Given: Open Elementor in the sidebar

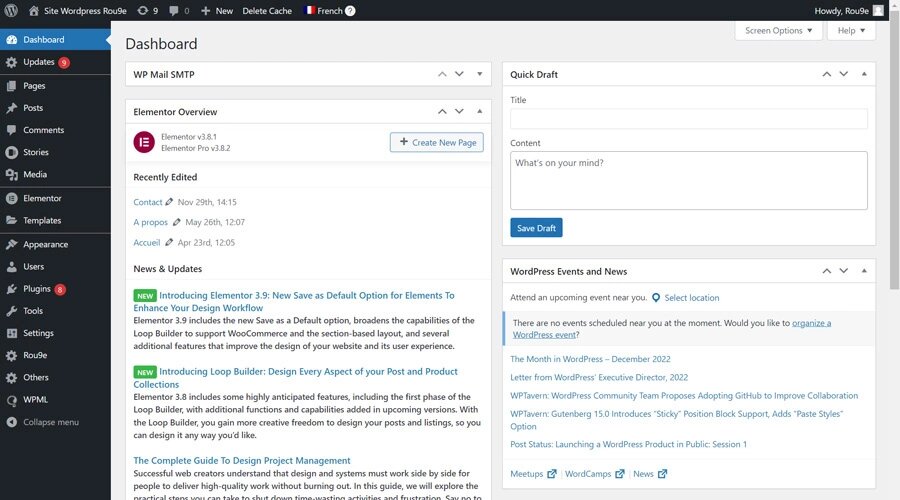Looking at the screenshot, I should tap(55, 198).
